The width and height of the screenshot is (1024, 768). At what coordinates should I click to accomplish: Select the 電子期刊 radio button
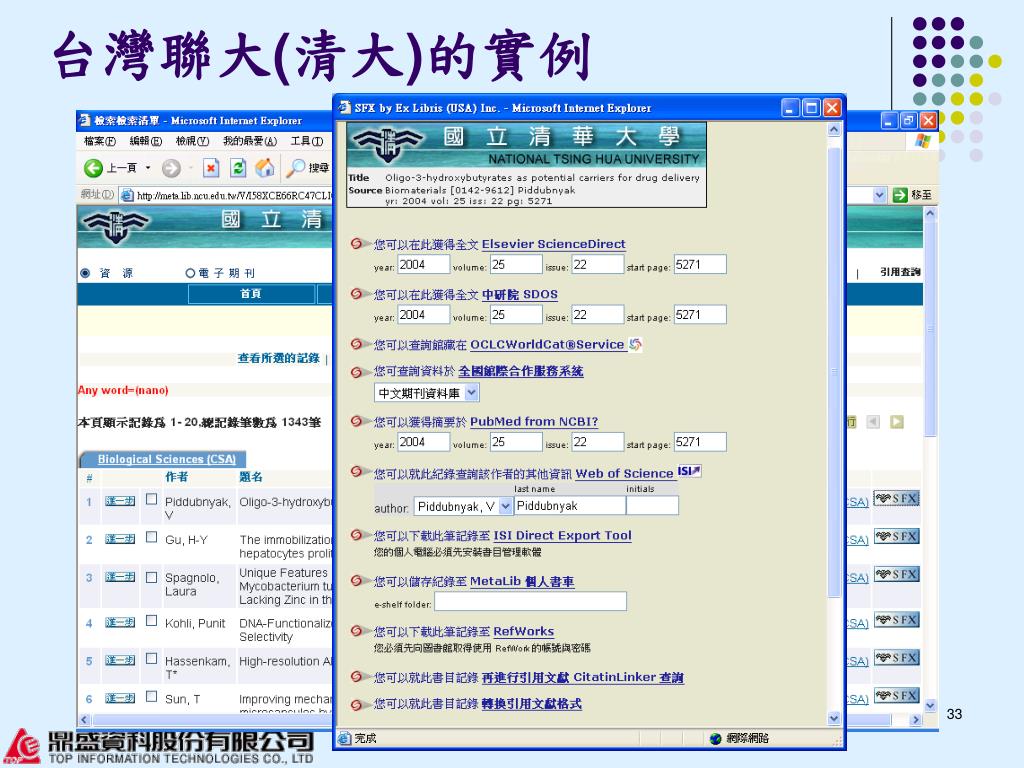tap(190, 273)
